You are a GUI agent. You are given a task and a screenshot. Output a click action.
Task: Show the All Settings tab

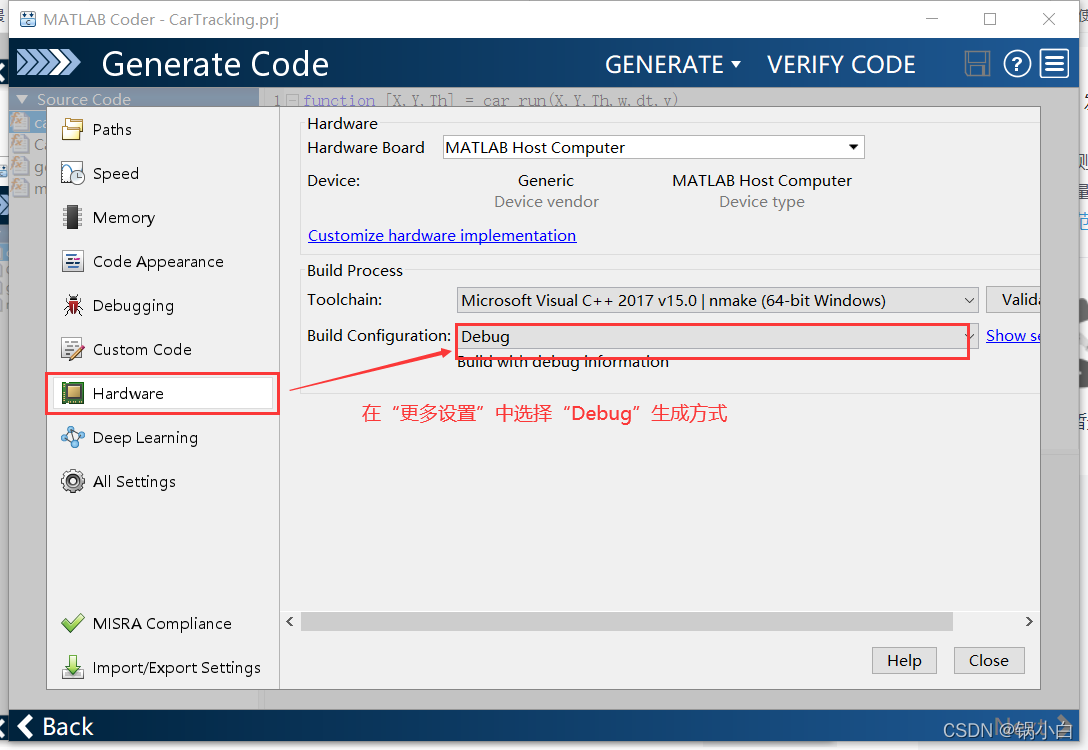click(x=163, y=481)
